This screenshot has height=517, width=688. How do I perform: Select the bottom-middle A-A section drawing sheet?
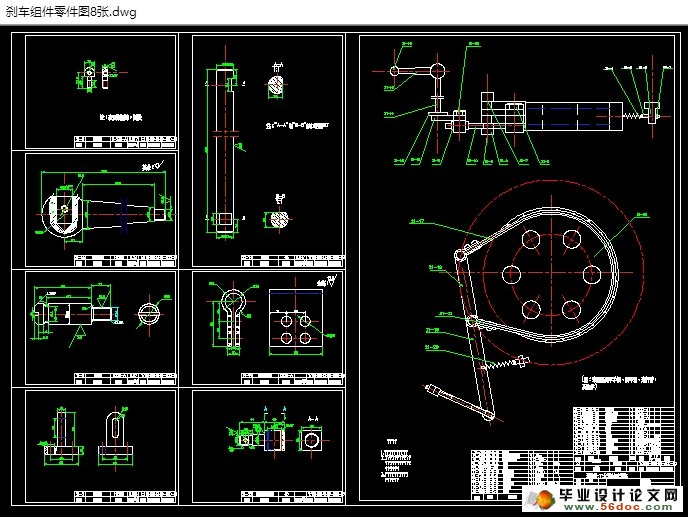pyautogui.click(x=266, y=444)
